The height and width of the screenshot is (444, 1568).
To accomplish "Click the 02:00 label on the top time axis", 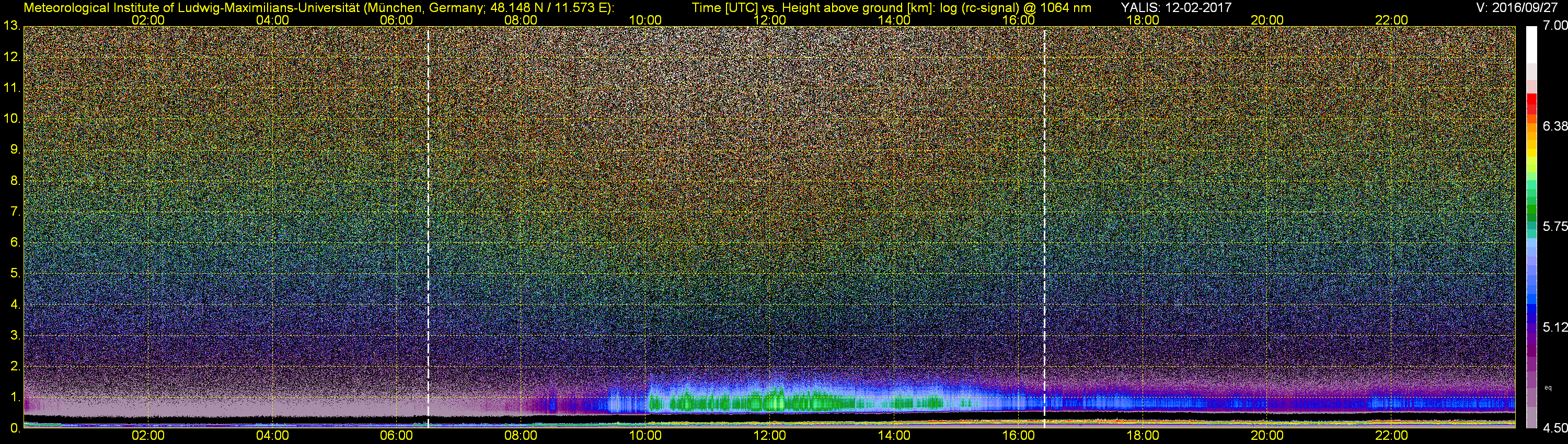I will tap(148, 20).
